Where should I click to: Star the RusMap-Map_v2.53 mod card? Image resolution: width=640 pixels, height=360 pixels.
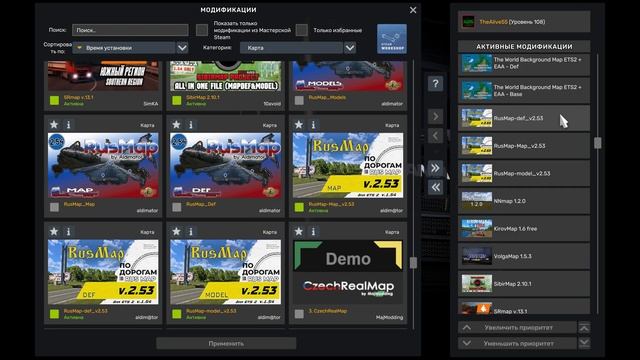299,124
